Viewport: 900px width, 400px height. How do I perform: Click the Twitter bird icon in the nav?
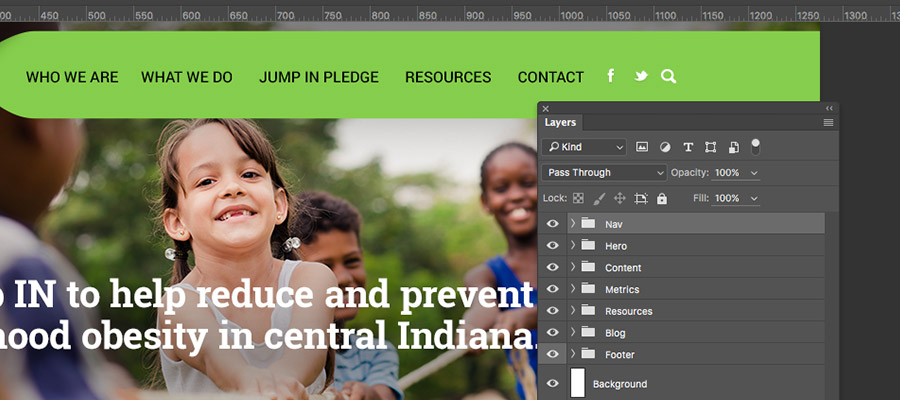click(641, 76)
